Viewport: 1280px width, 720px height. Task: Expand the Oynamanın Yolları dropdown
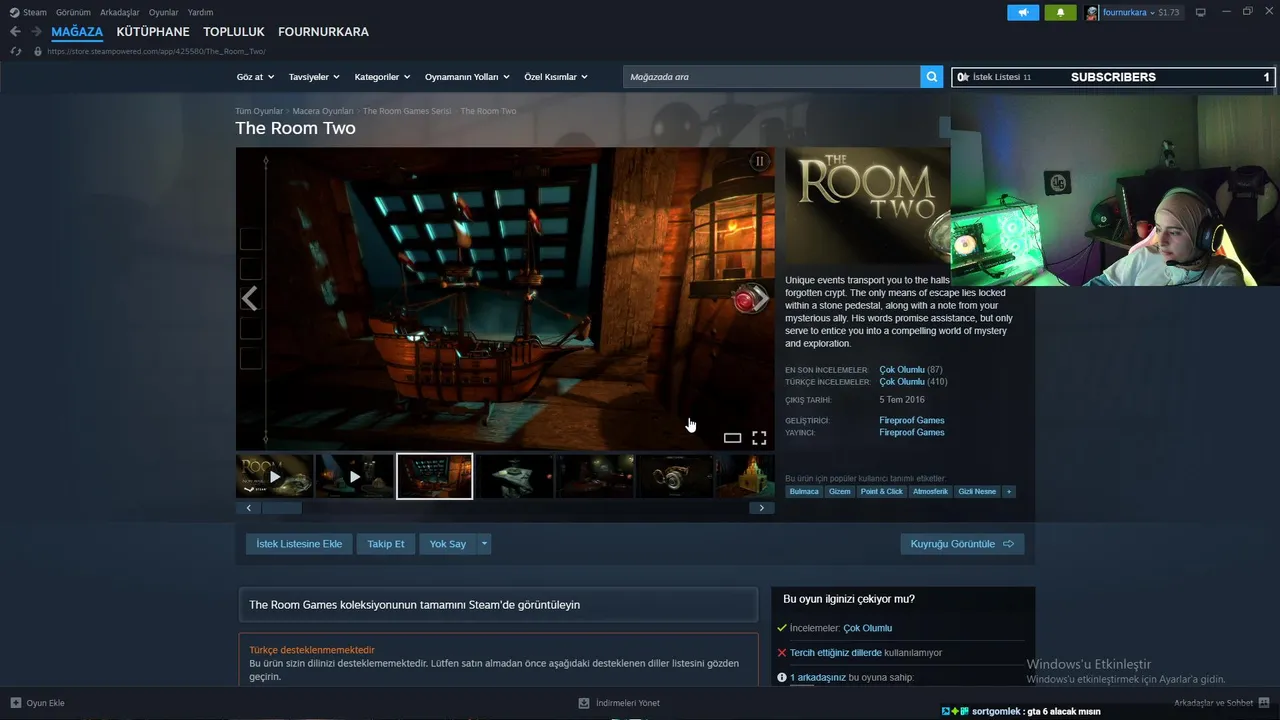click(467, 77)
